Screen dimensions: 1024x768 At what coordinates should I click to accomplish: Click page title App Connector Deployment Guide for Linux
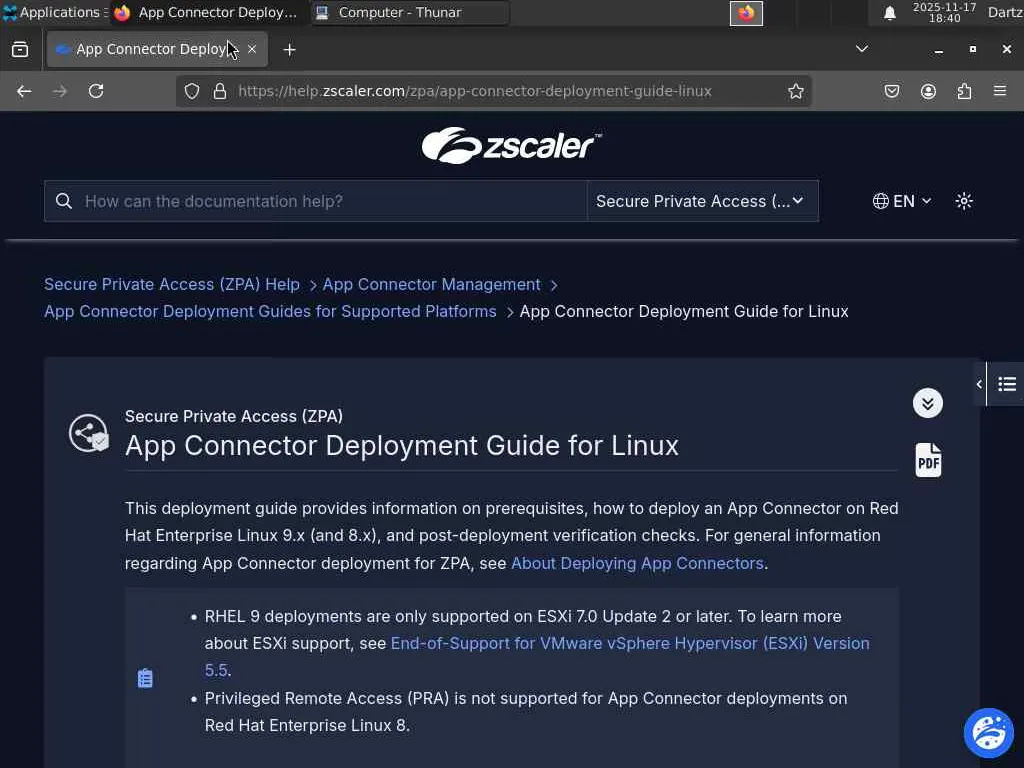pyautogui.click(x=402, y=446)
